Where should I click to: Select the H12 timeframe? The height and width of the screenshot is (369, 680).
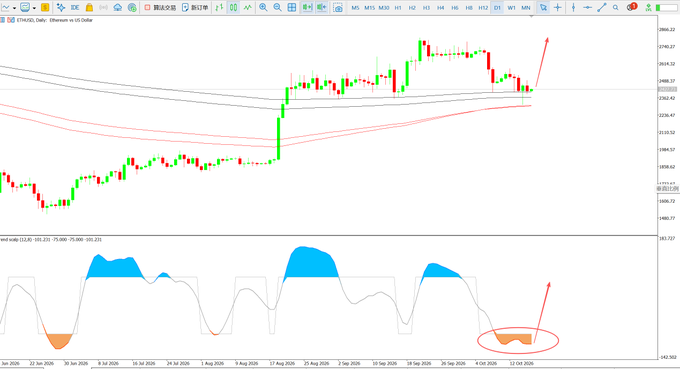(483, 8)
